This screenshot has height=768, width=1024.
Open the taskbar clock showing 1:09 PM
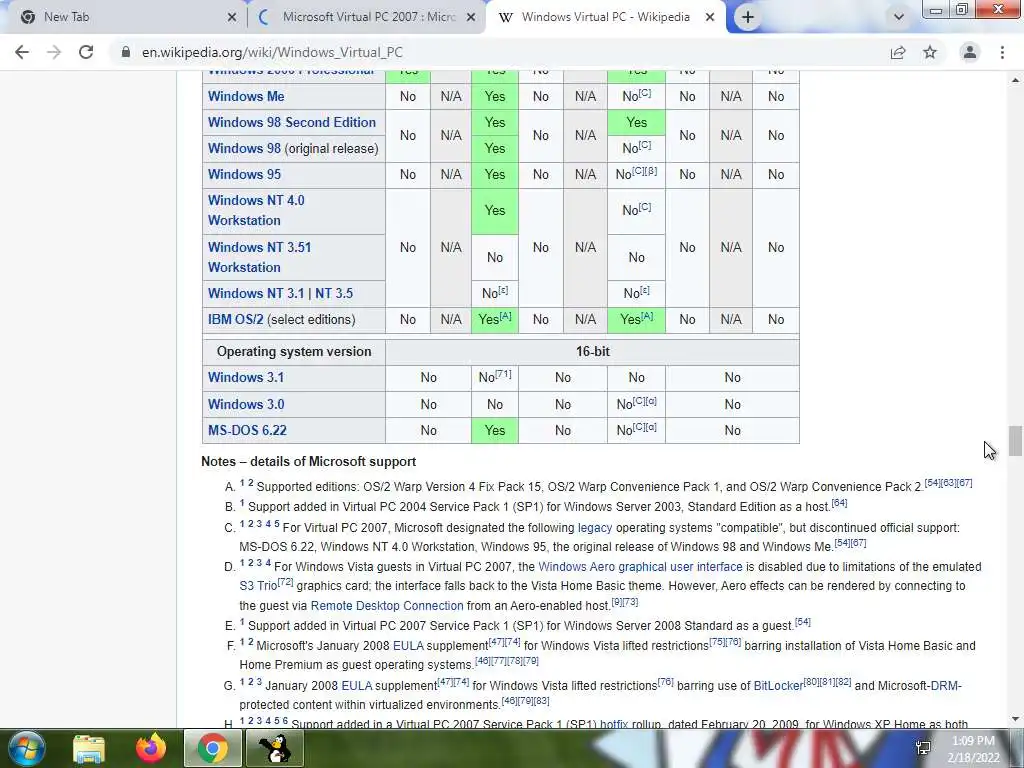(973, 749)
